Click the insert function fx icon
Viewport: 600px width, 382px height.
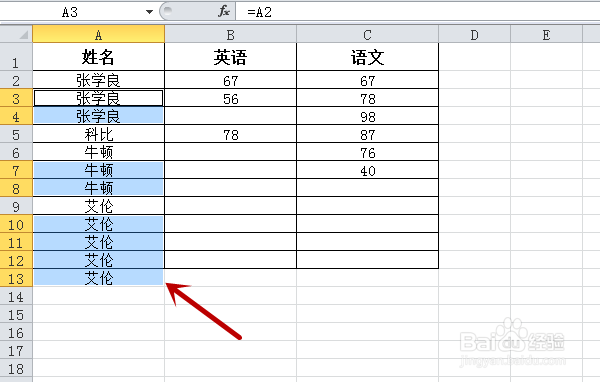(224, 11)
